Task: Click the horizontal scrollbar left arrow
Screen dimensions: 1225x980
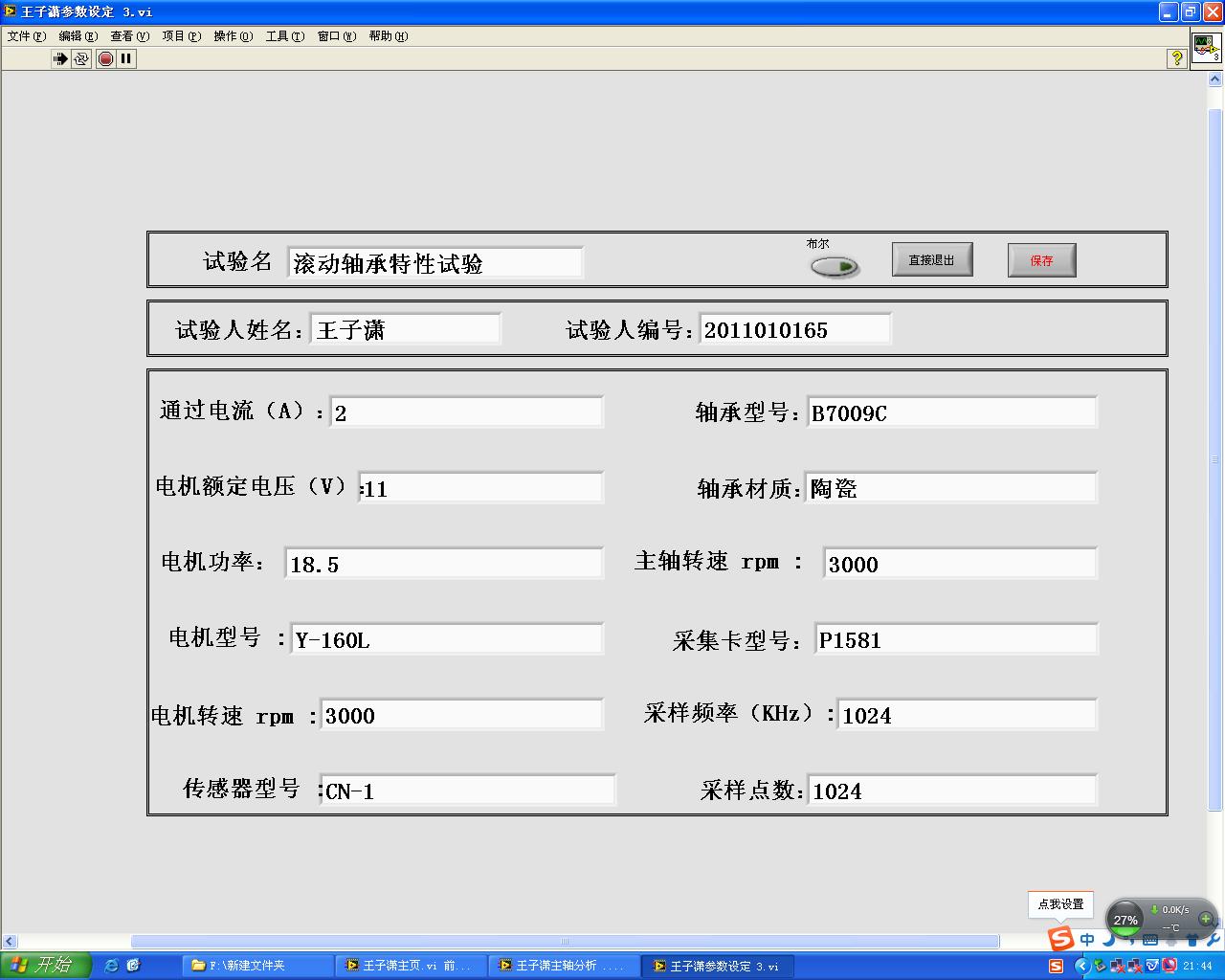Action: click(11, 942)
